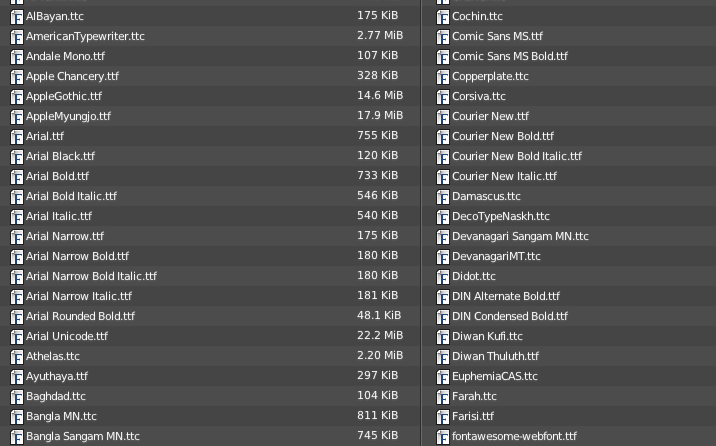716x446 pixels.
Task: Select Comic Sans MS Bold.ttf
Action: click(x=510, y=57)
